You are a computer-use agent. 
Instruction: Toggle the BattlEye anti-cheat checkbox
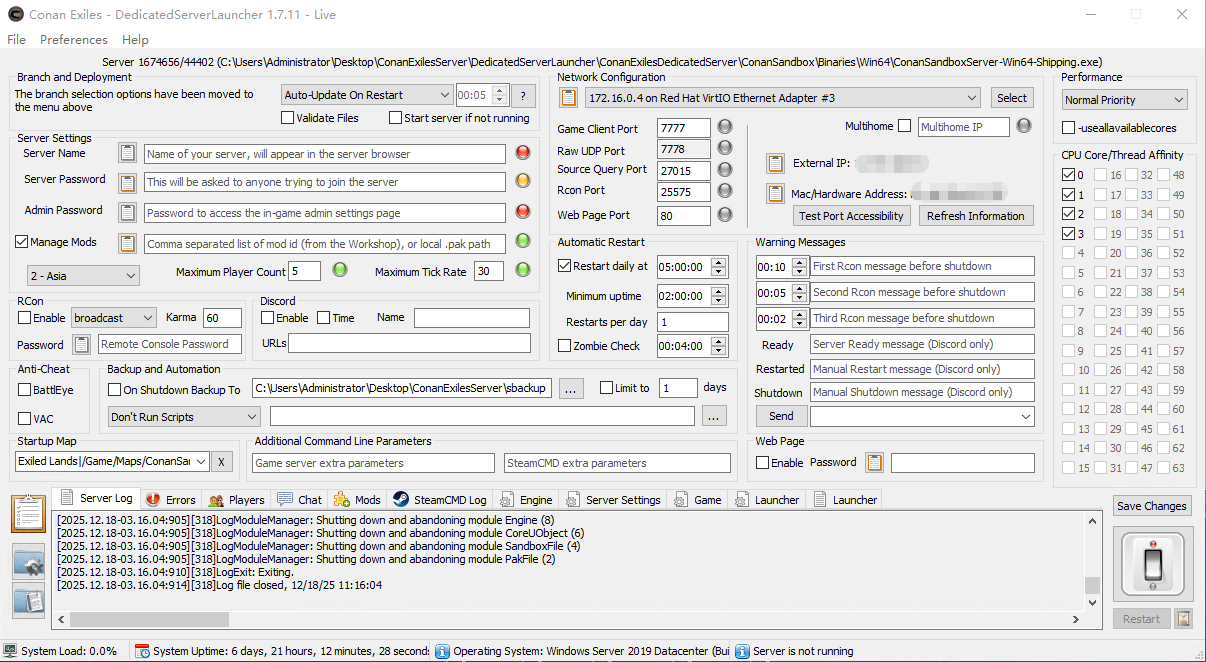coord(25,390)
